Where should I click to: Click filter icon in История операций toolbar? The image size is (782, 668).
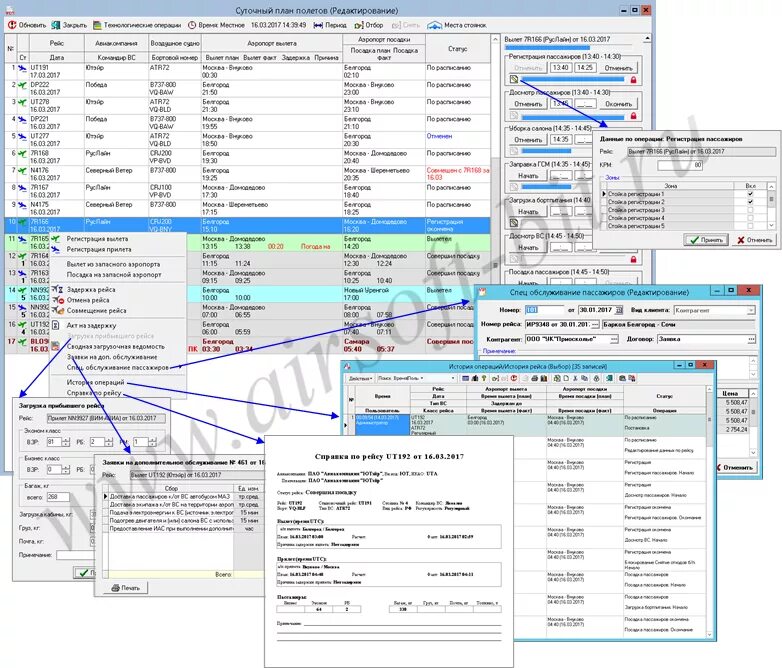coord(496,379)
